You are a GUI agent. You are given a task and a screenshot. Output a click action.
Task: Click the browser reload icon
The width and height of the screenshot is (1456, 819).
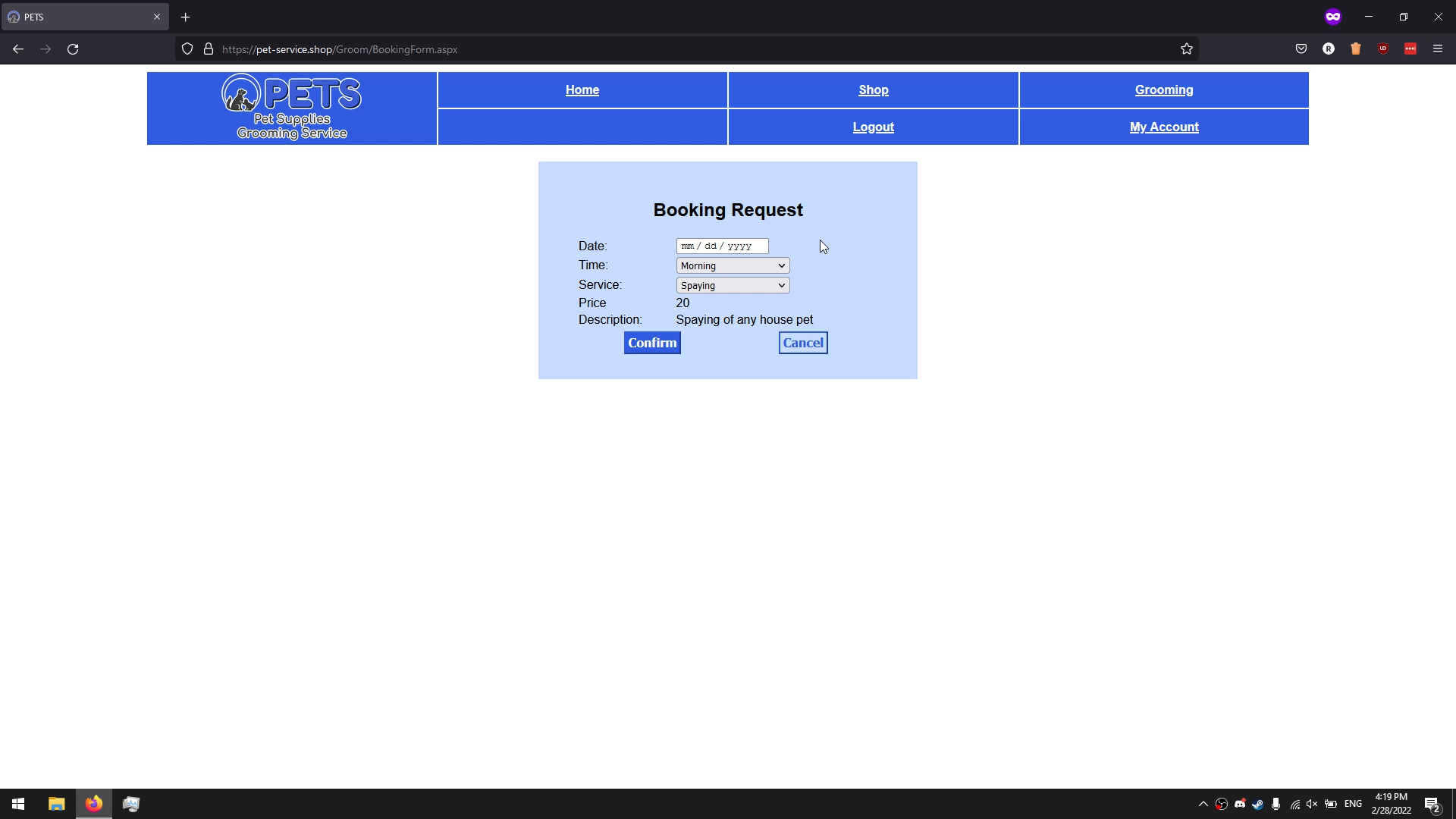(x=73, y=49)
